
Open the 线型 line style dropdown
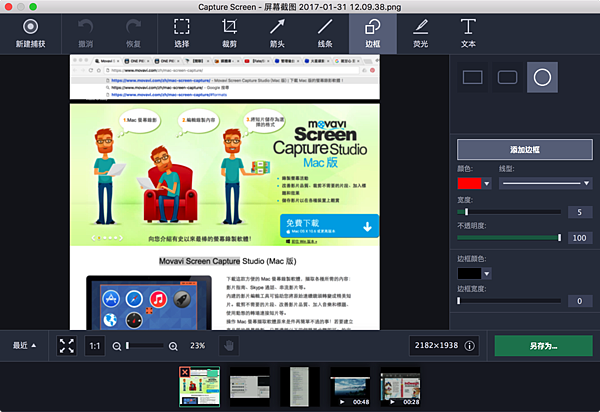(546, 183)
